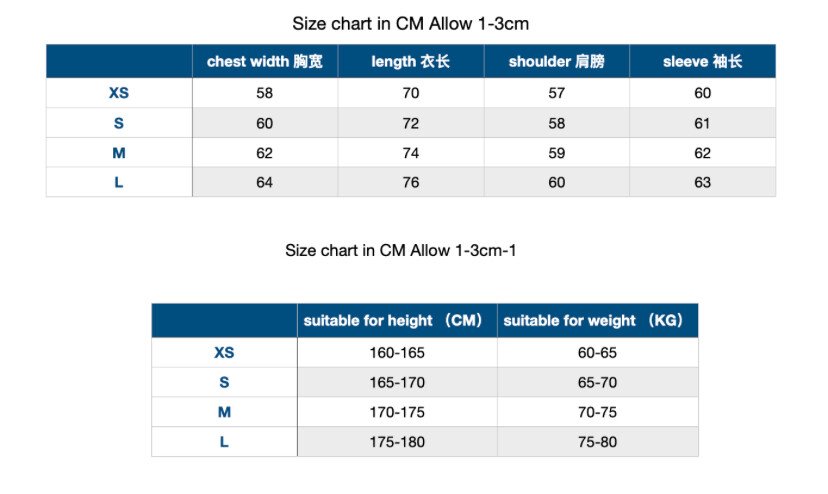
Task: Click the M size label in the top chart
Action: (119, 153)
